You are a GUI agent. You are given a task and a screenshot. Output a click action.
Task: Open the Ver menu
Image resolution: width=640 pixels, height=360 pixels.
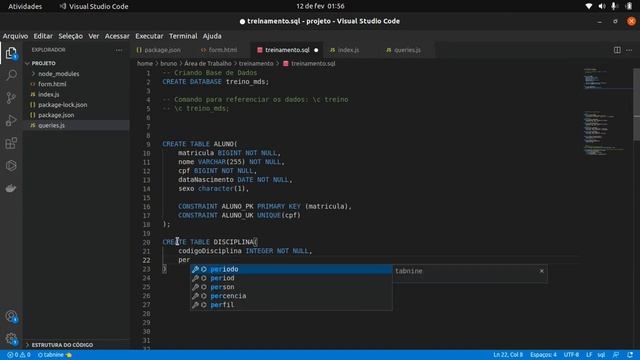click(93, 36)
